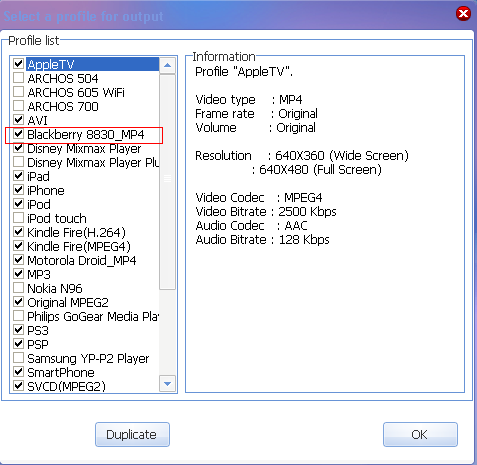
Task: Uncheck the Kindle Fire(H.264) checkbox
Action: 18,232
